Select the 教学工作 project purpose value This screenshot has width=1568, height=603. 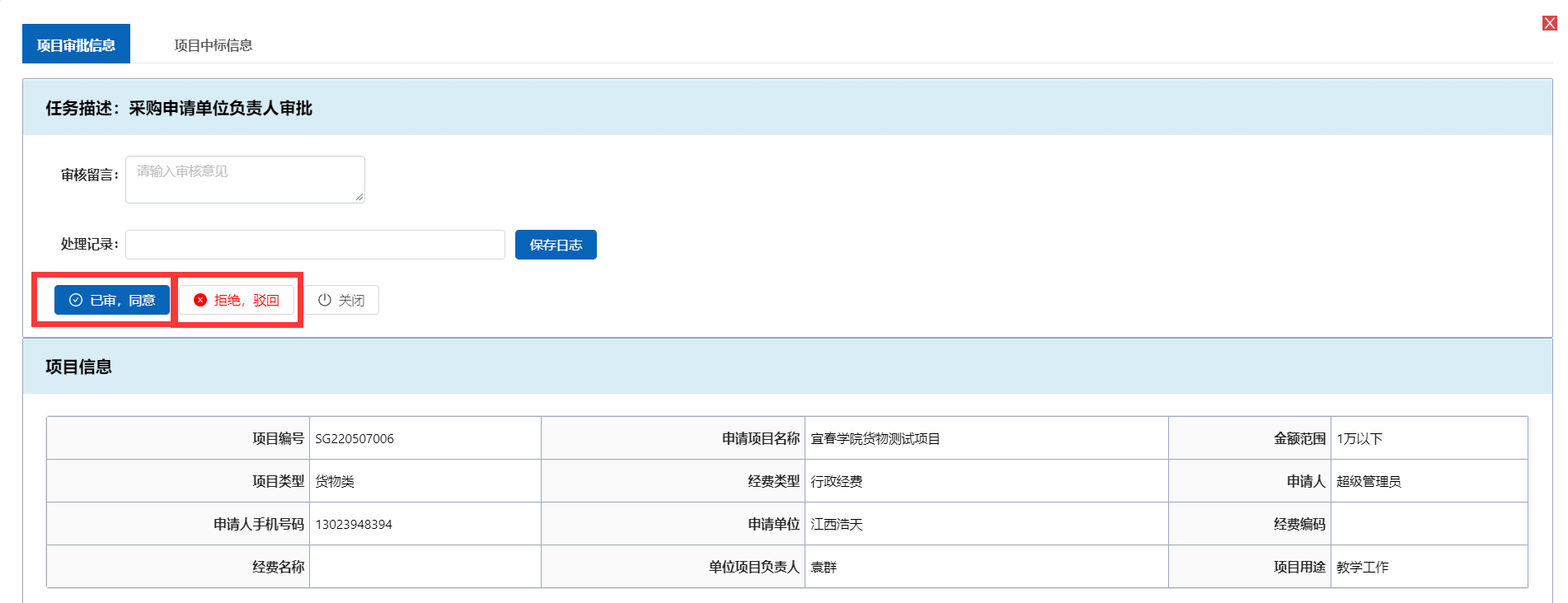pyautogui.click(x=1362, y=567)
